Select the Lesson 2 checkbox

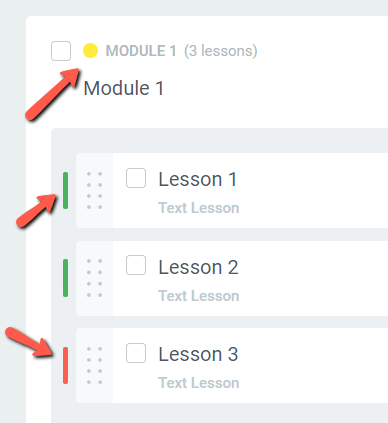click(136, 265)
